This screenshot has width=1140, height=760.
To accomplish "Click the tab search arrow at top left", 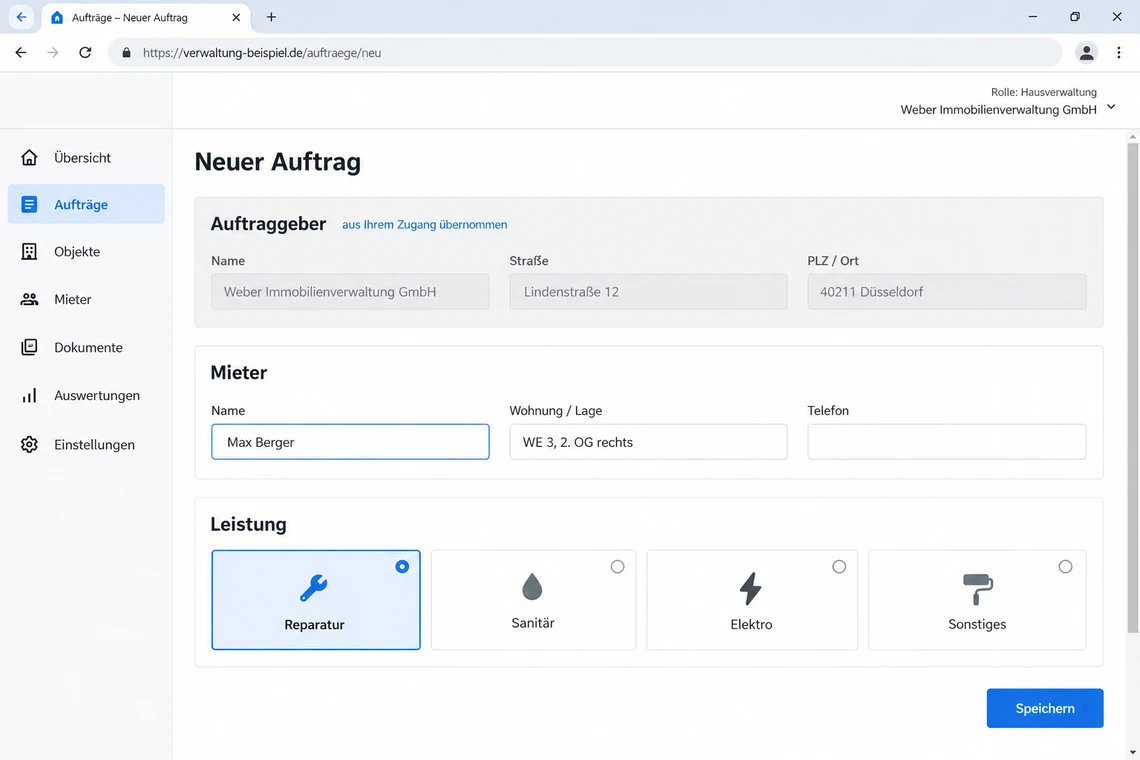I will (x=21, y=17).
